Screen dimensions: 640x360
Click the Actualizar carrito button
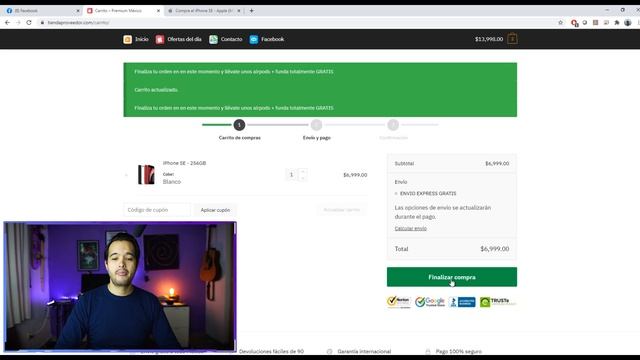342,210
